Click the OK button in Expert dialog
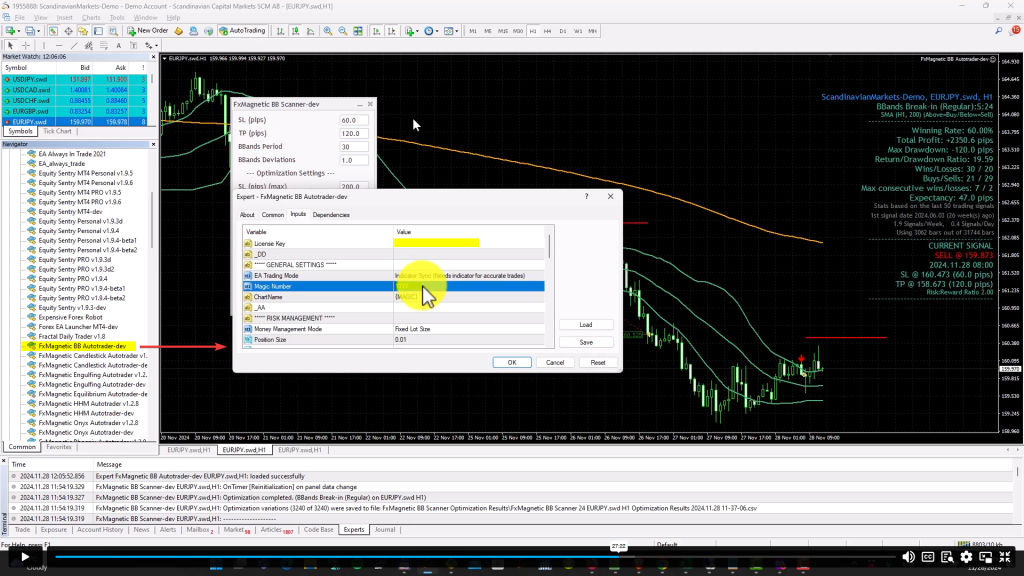Viewport: 1024px width, 576px height. [x=512, y=362]
